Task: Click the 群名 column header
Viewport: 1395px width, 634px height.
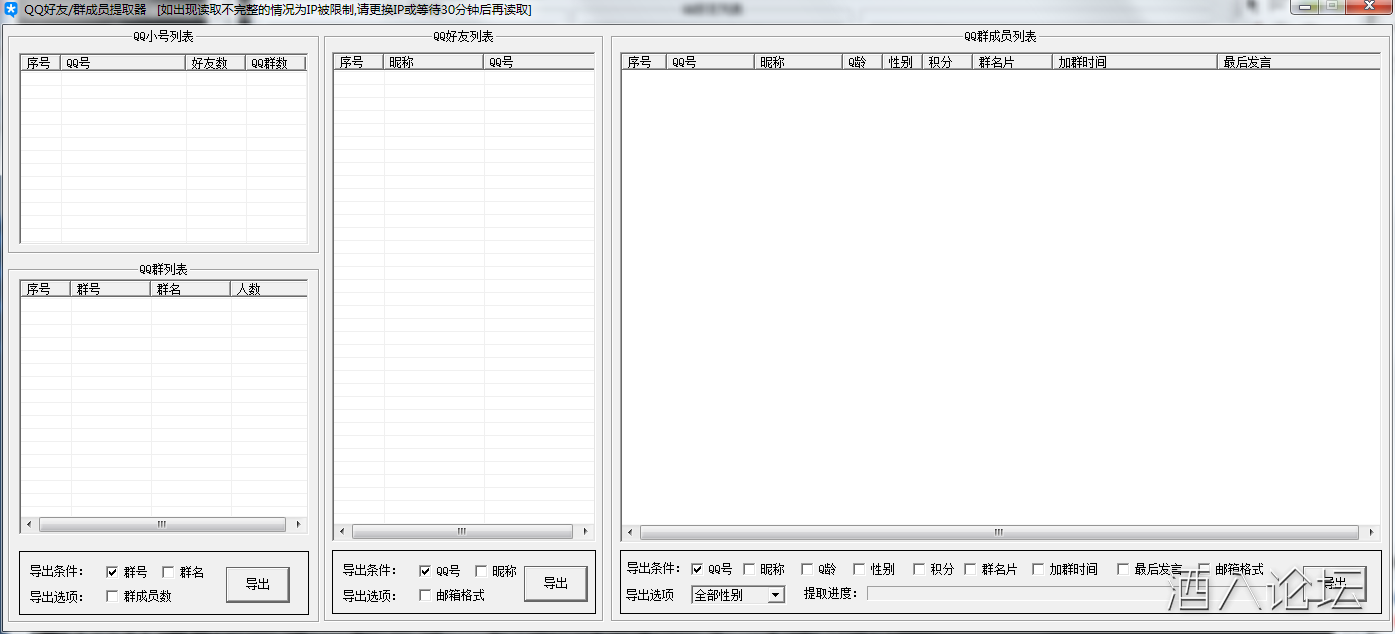Action: tap(191, 289)
